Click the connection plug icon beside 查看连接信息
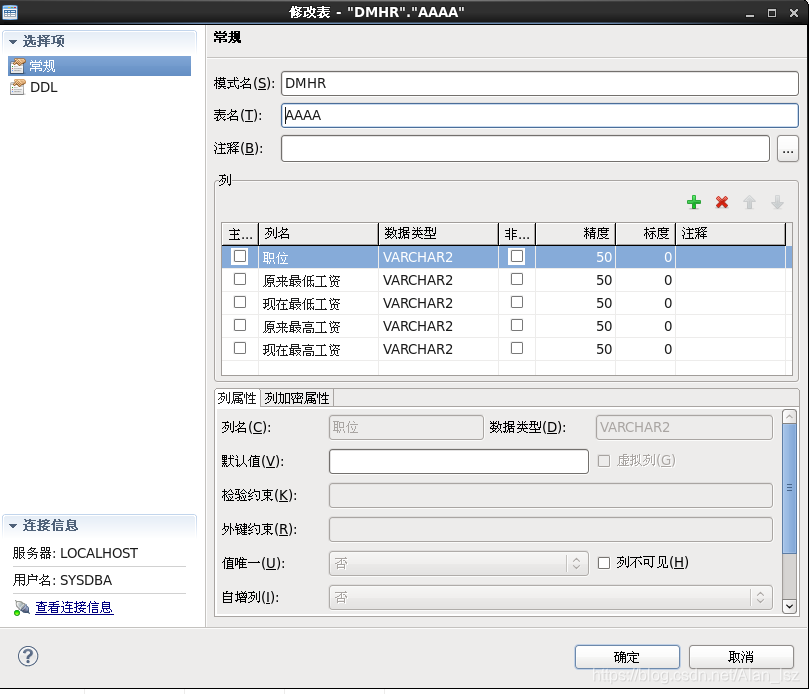The height and width of the screenshot is (694, 809). (21, 608)
